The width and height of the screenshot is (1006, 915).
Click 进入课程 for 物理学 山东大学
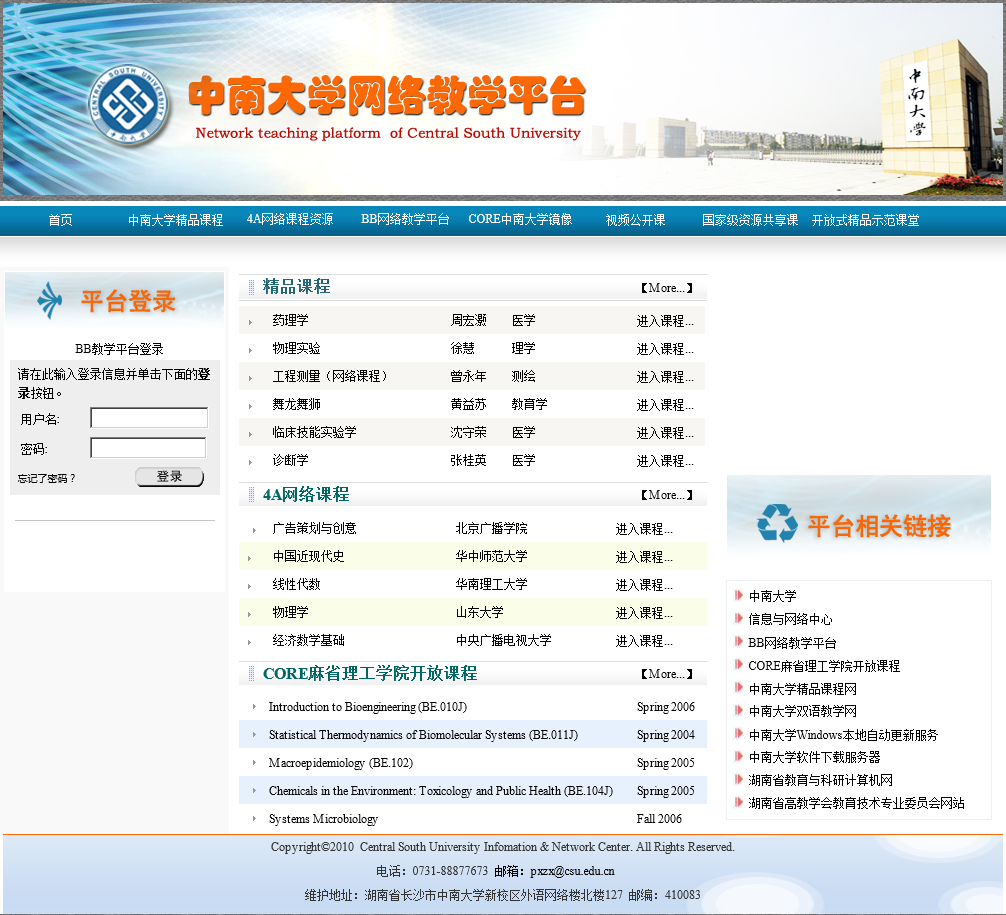click(x=644, y=613)
